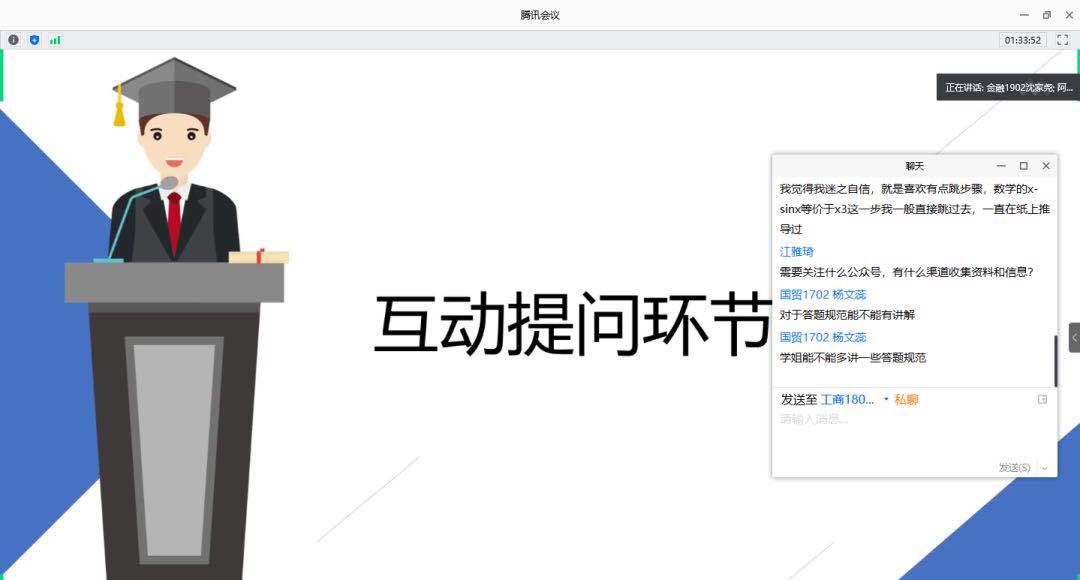The image size is (1080, 580).
Task: Click the 01:33:52 meeting timer
Action: (x=1023, y=40)
